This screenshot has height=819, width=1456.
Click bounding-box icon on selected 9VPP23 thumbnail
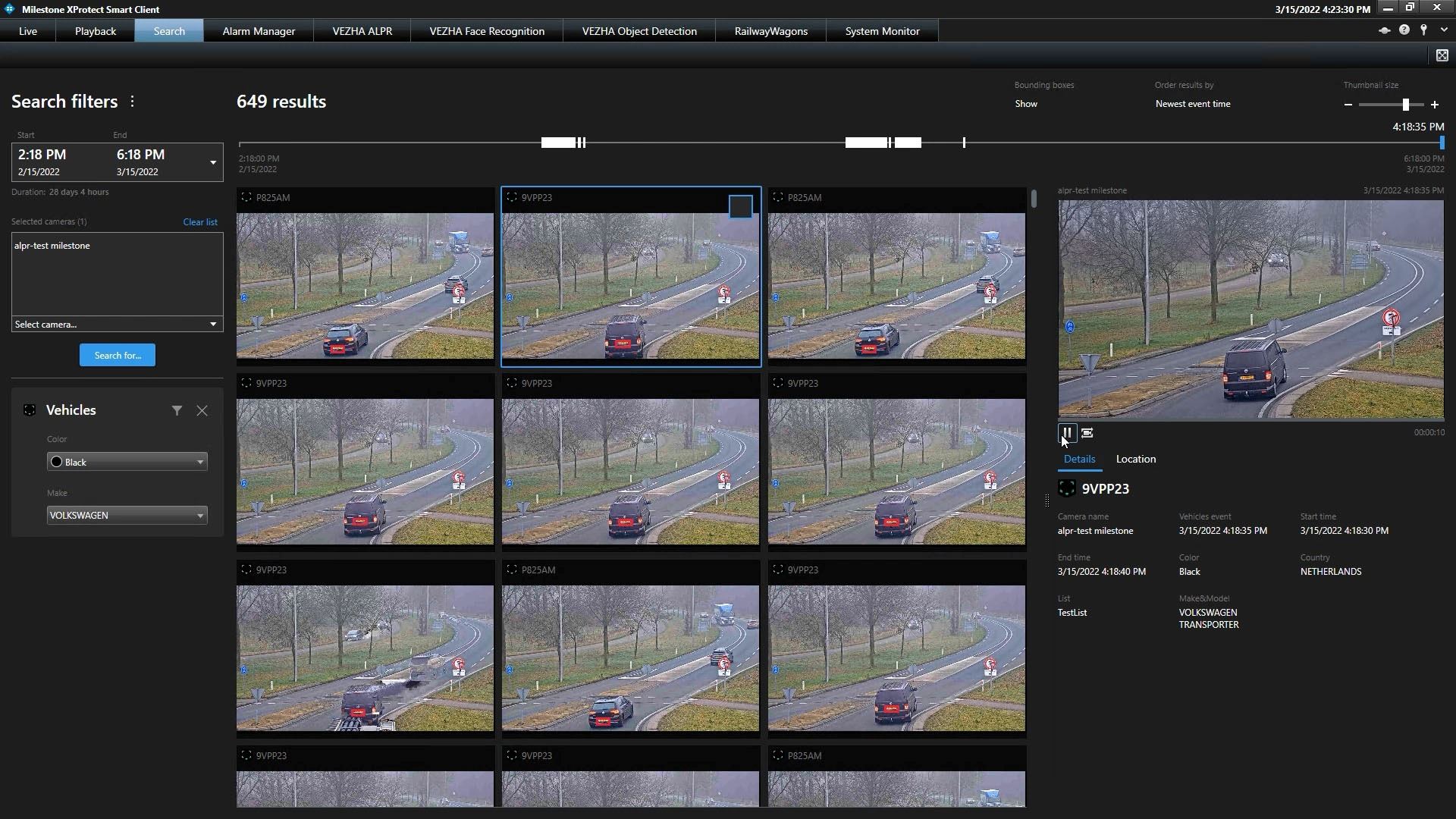point(512,197)
